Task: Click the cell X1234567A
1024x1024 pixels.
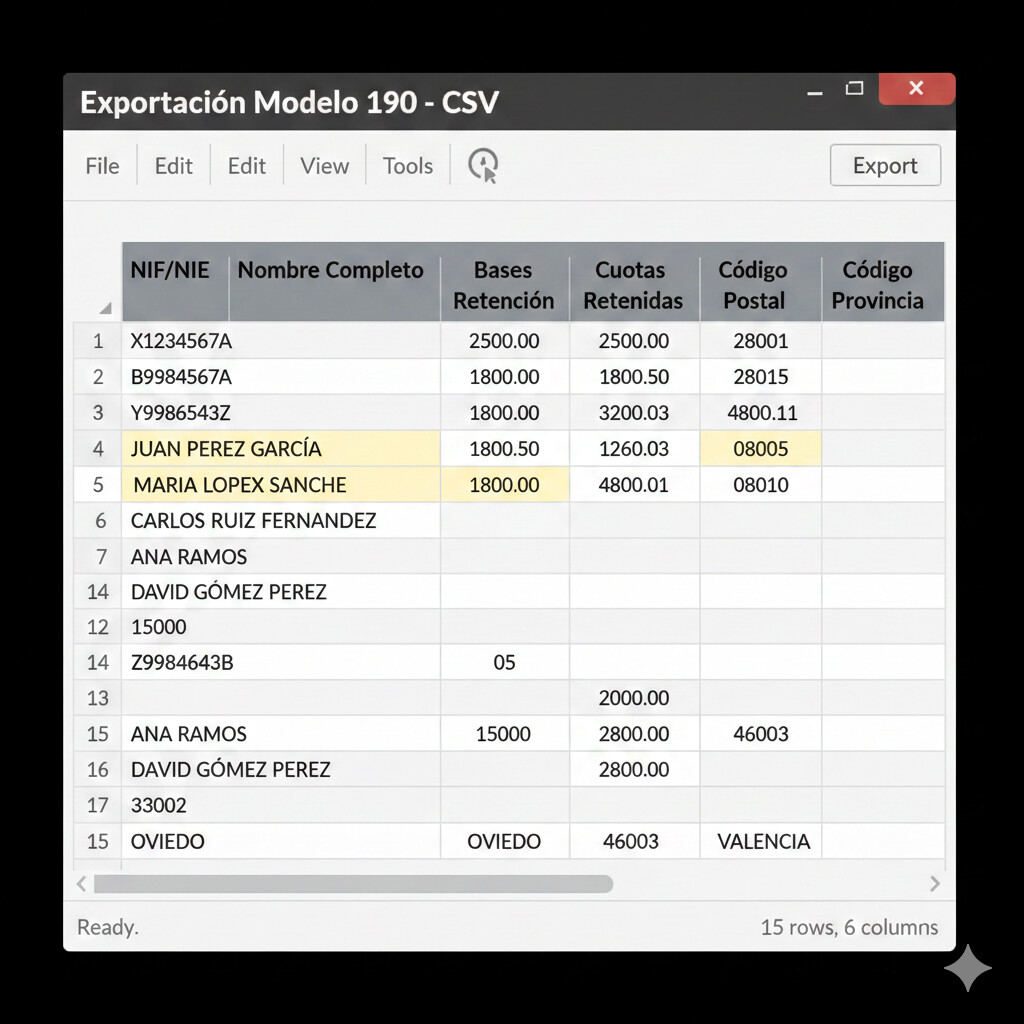Action: pos(281,341)
